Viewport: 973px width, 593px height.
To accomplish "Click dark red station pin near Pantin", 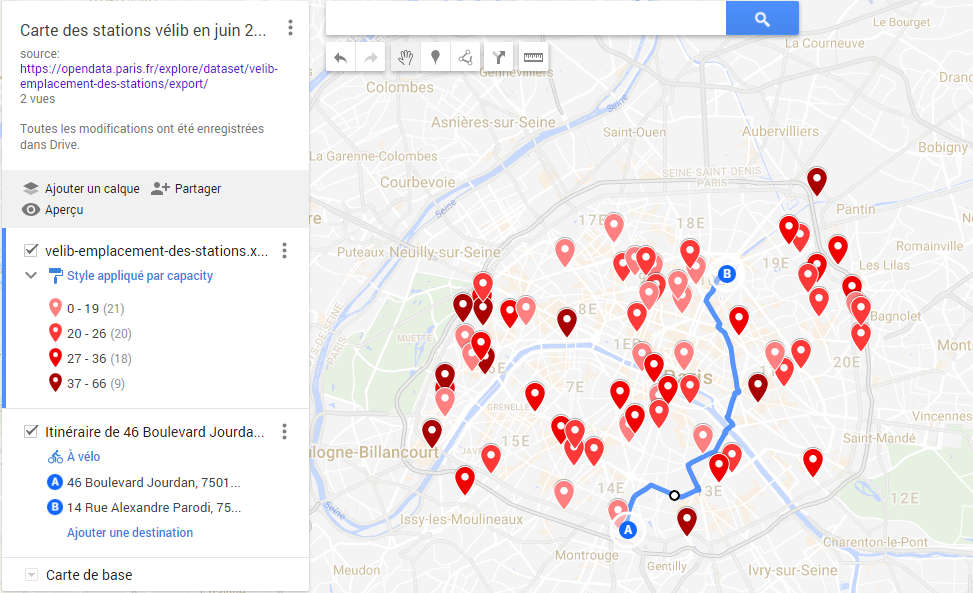I will [x=817, y=181].
